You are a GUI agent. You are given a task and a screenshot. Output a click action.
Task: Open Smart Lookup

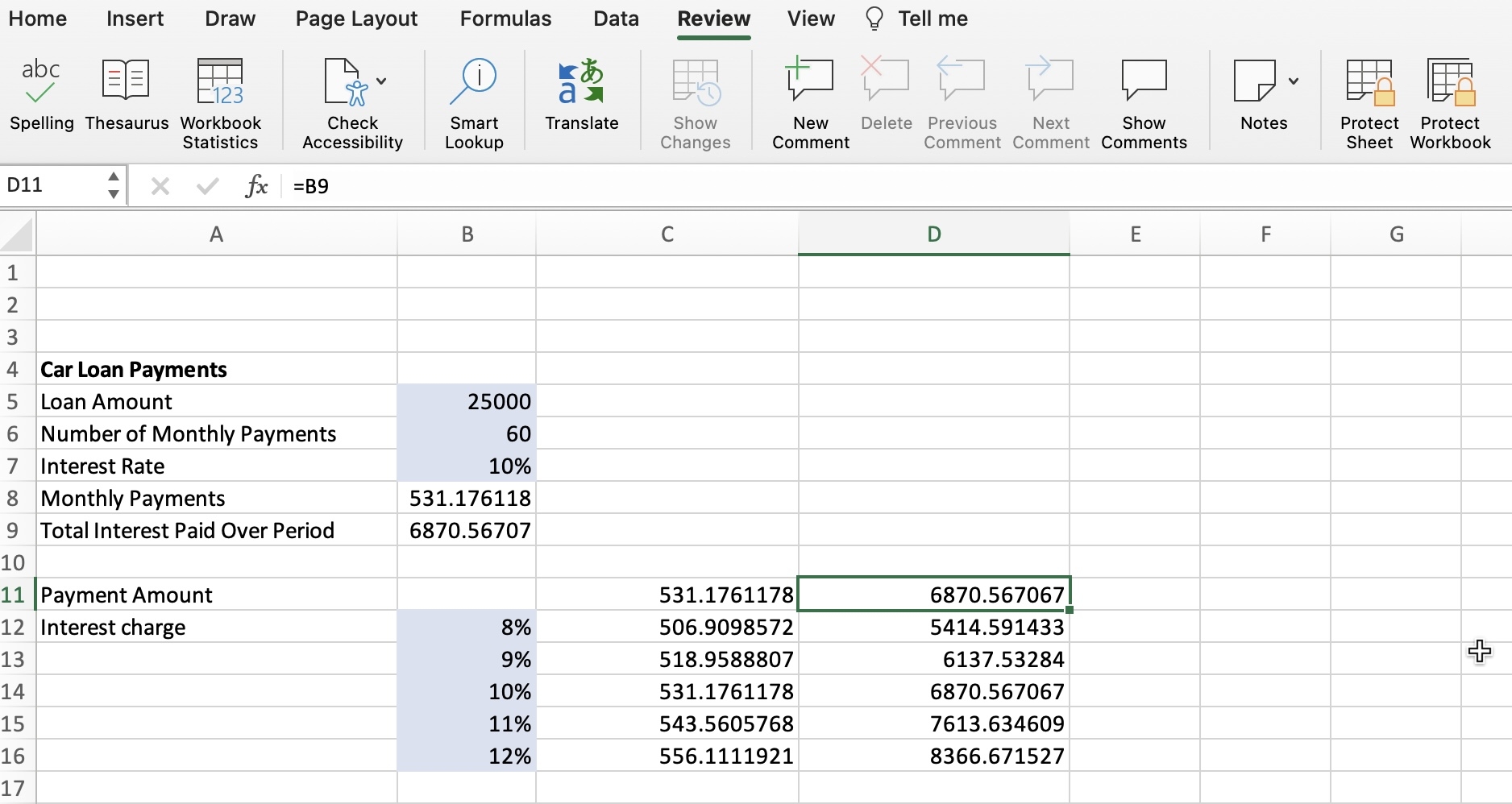click(473, 97)
